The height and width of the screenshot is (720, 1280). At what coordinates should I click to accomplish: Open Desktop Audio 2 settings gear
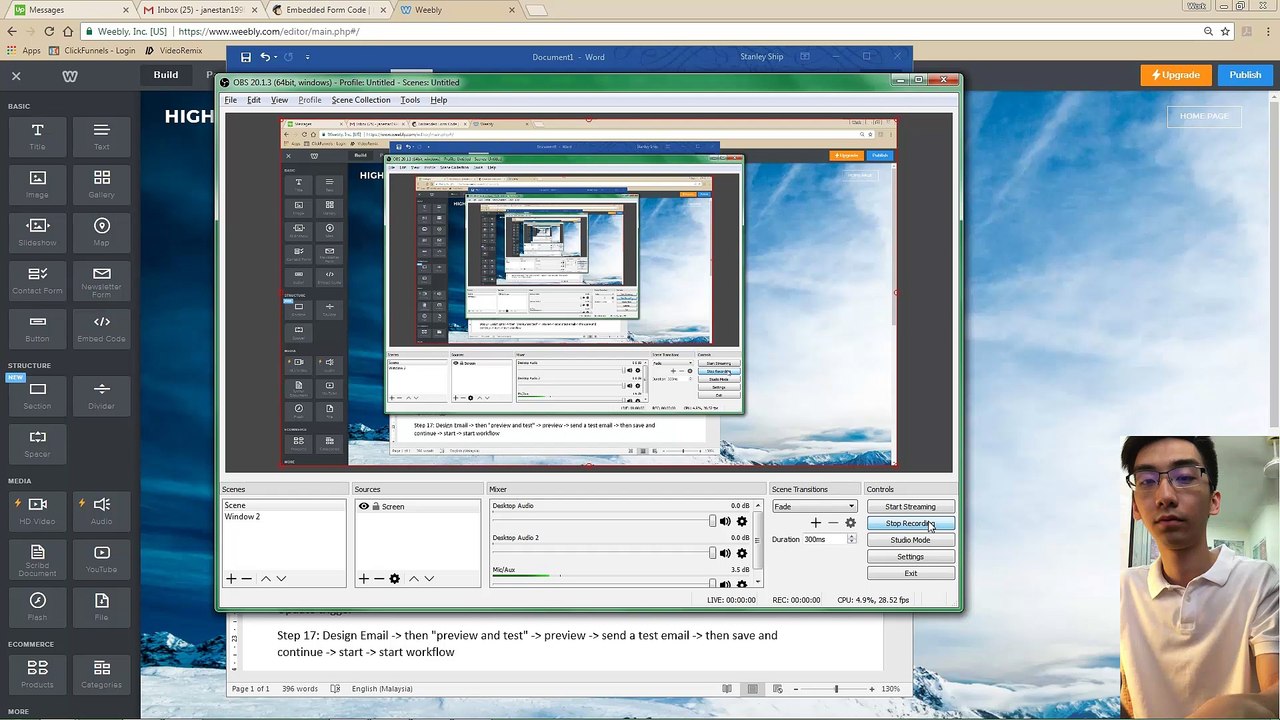click(742, 553)
